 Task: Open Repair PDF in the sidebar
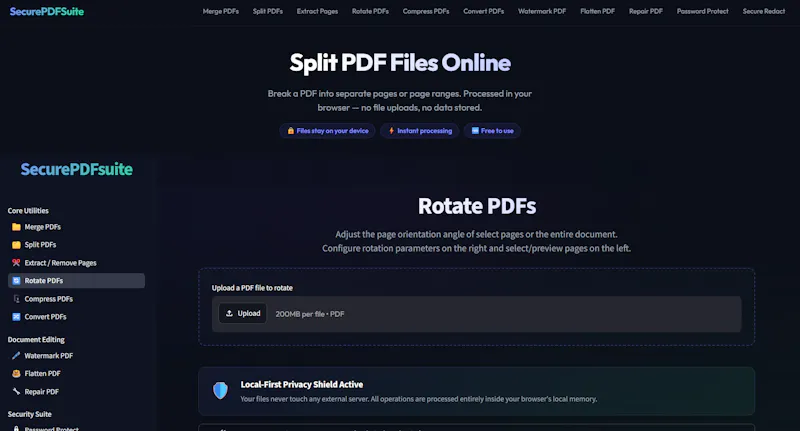[x=77, y=392]
